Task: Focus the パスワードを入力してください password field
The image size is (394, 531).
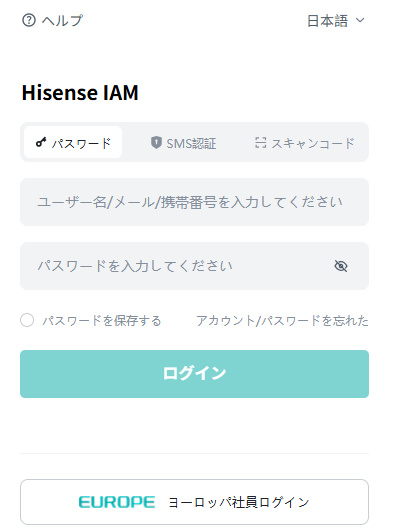Action: point(194,266)
